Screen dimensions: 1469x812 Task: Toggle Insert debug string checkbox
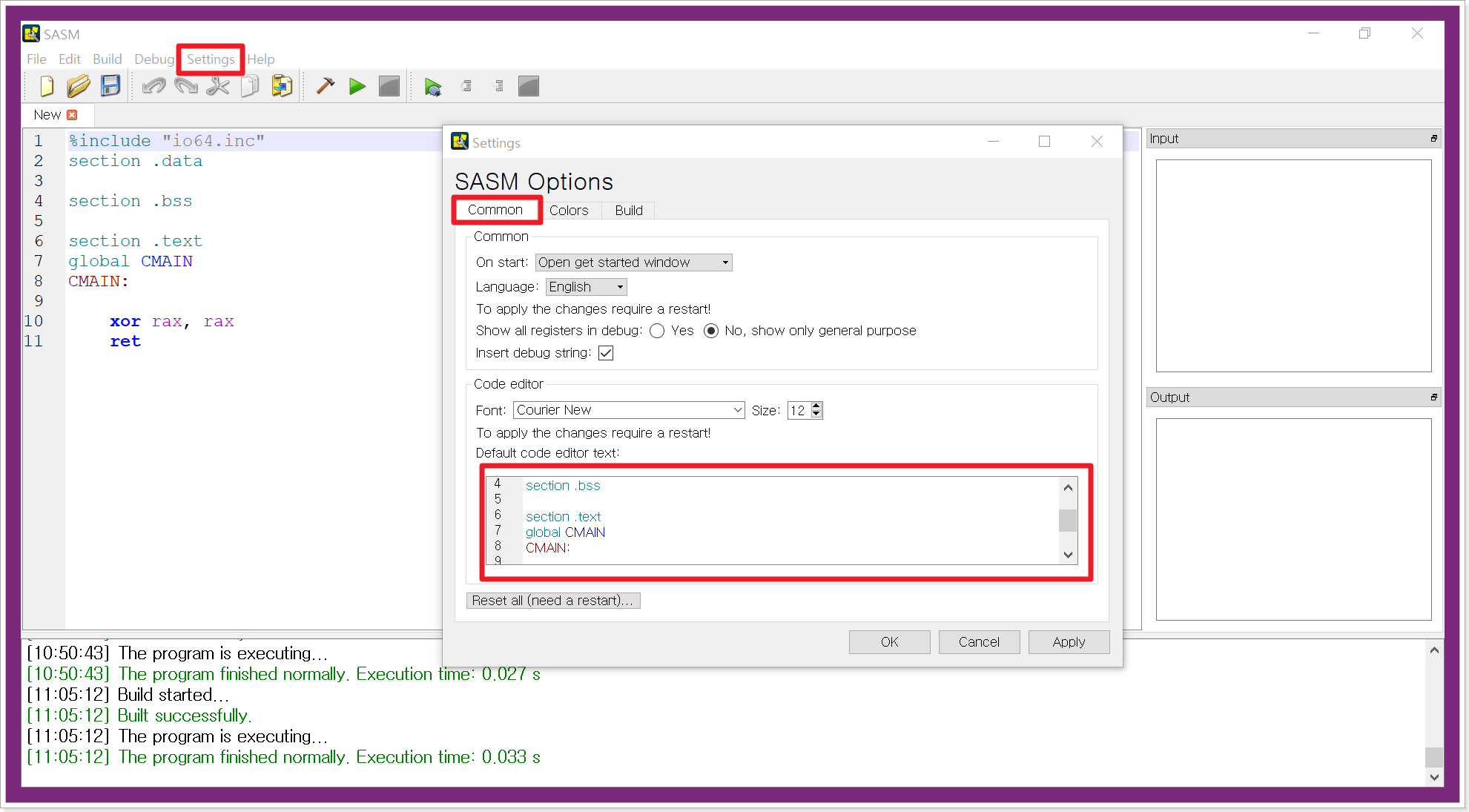pos(606,354)
